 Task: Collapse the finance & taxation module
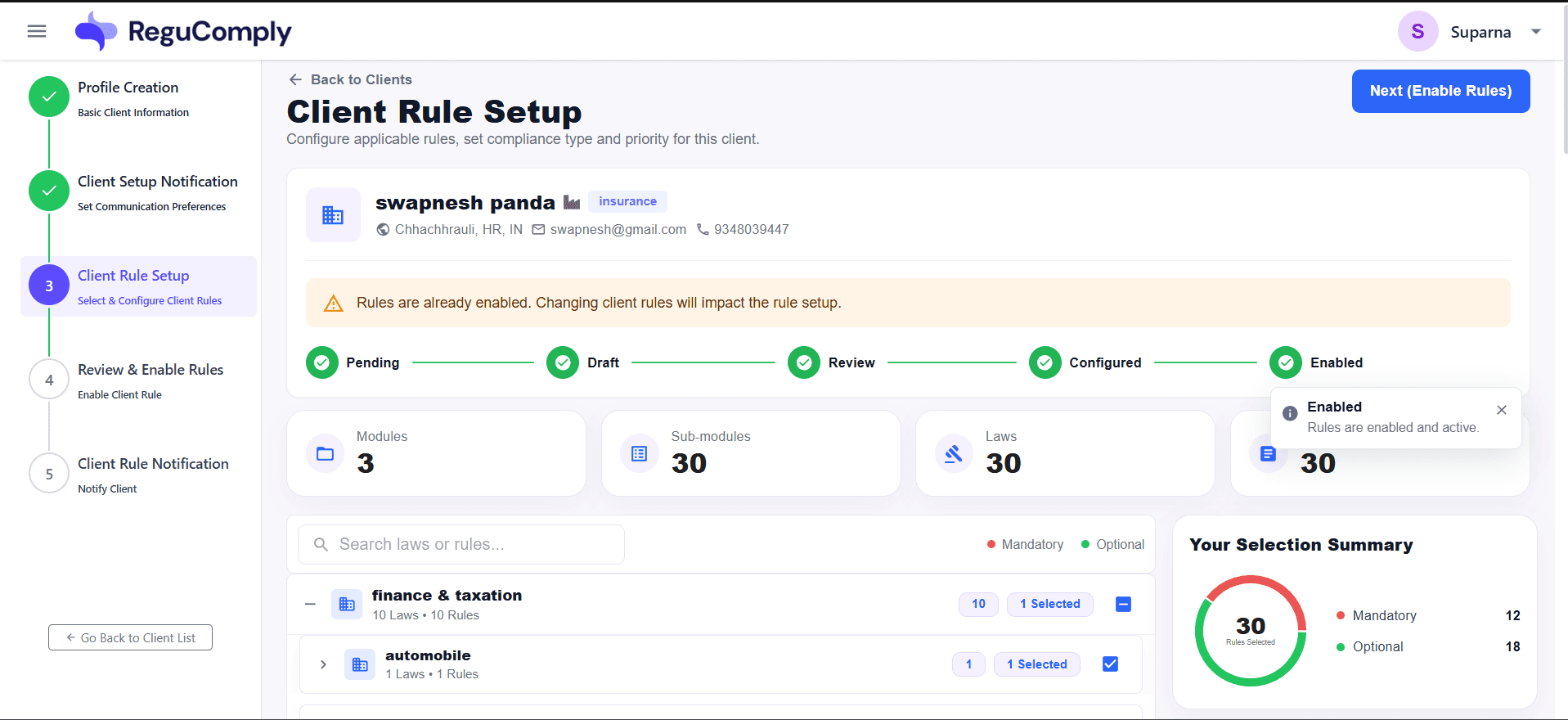[x=310, y=604]
